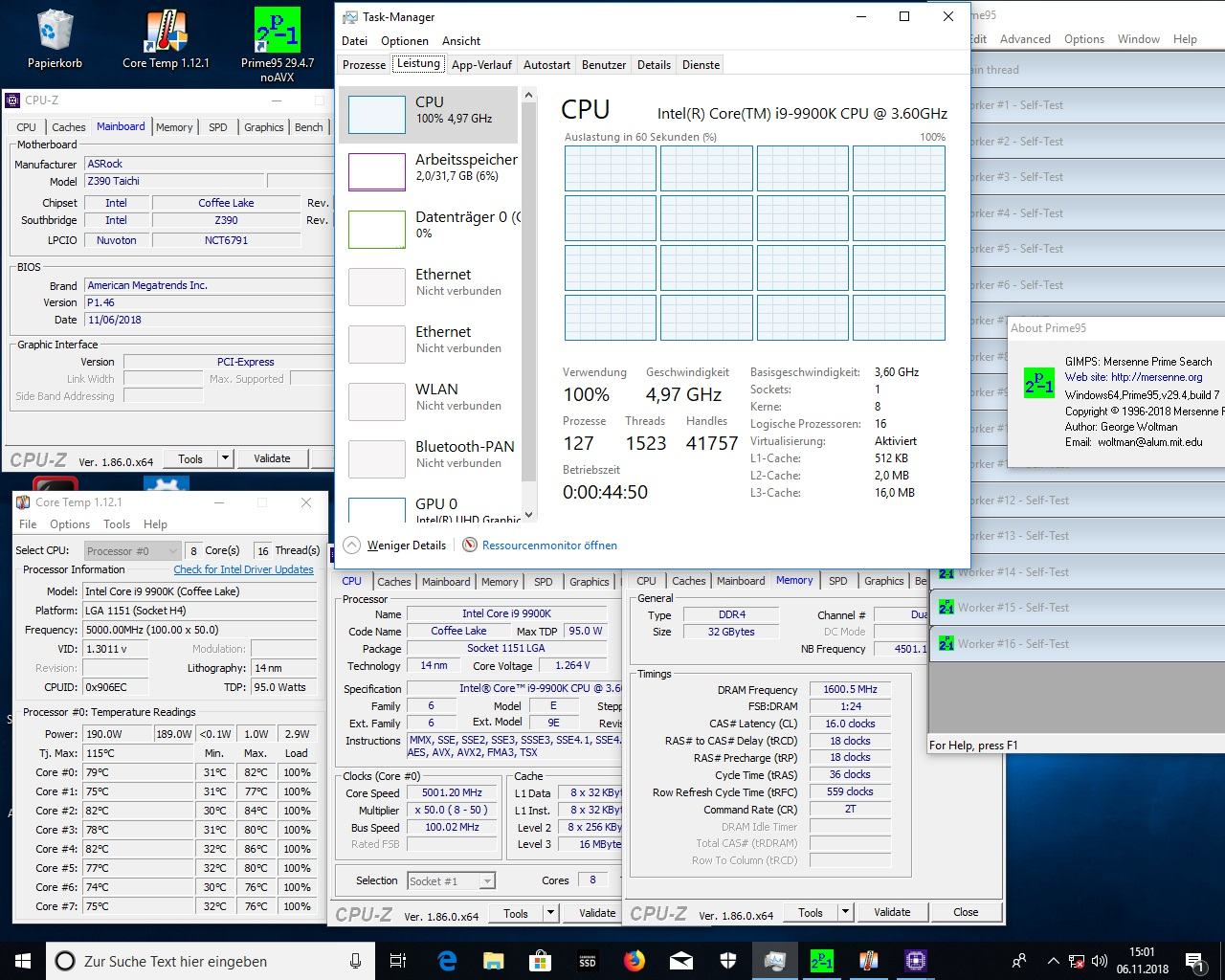Select the Bench tab in CPU-Z Mainboard window

point(308,127)
